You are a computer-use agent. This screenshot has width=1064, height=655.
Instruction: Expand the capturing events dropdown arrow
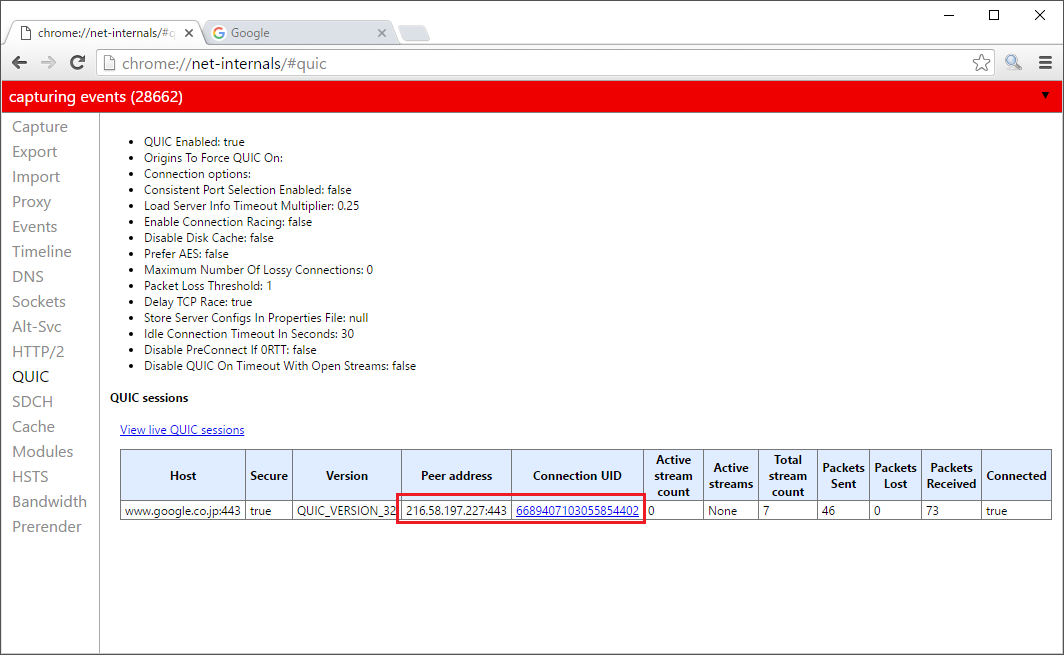tap(1045, 95)
